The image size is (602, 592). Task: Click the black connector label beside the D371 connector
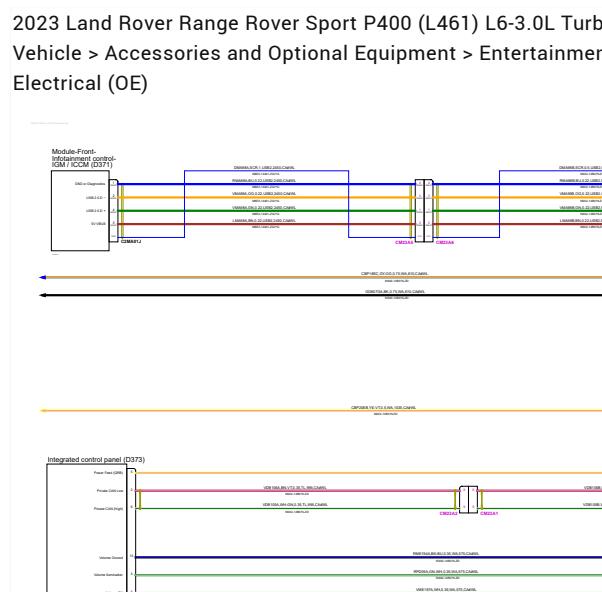[x=131, y=241]
